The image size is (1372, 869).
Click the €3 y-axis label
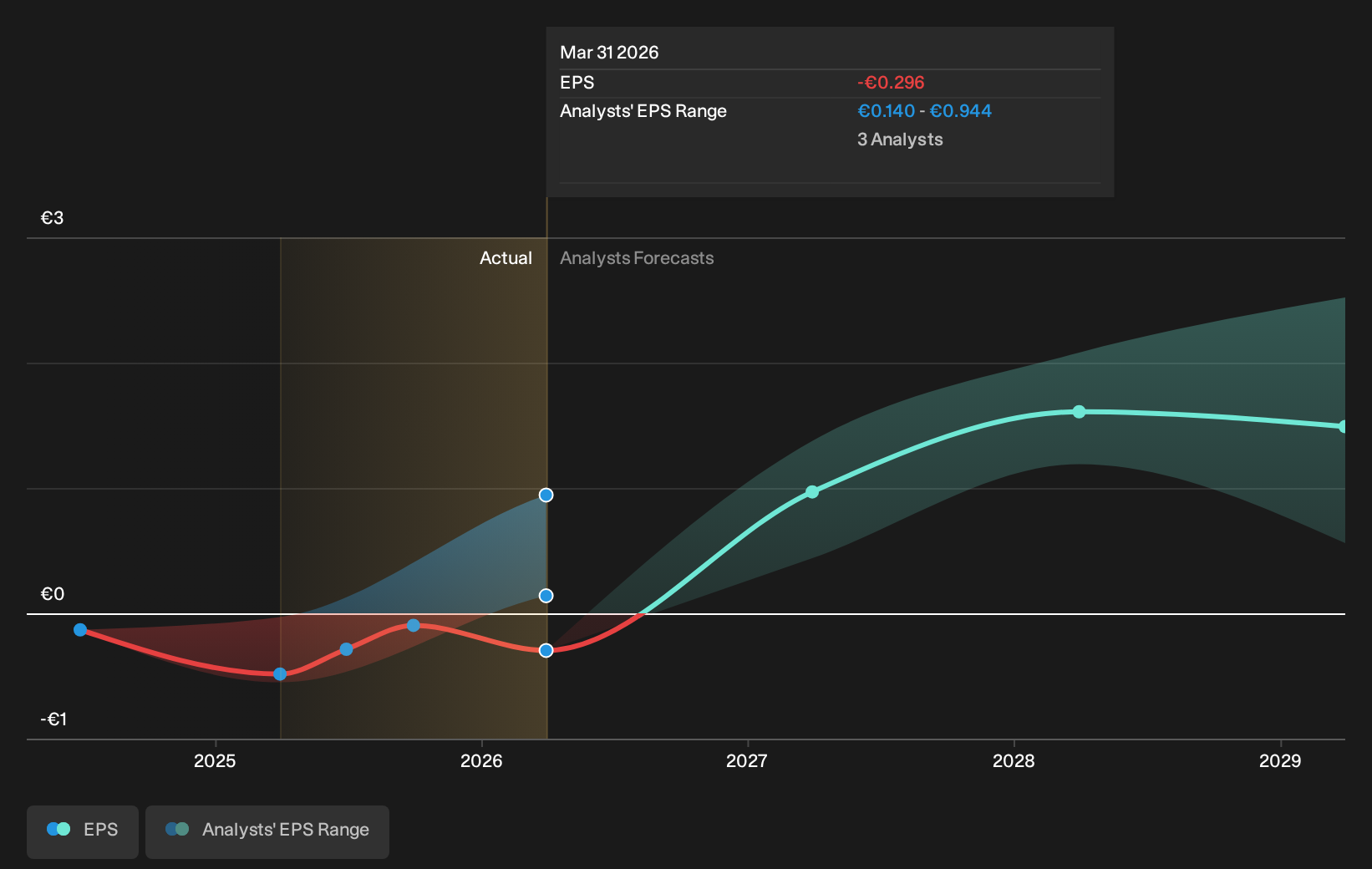(x=53, y=218)
